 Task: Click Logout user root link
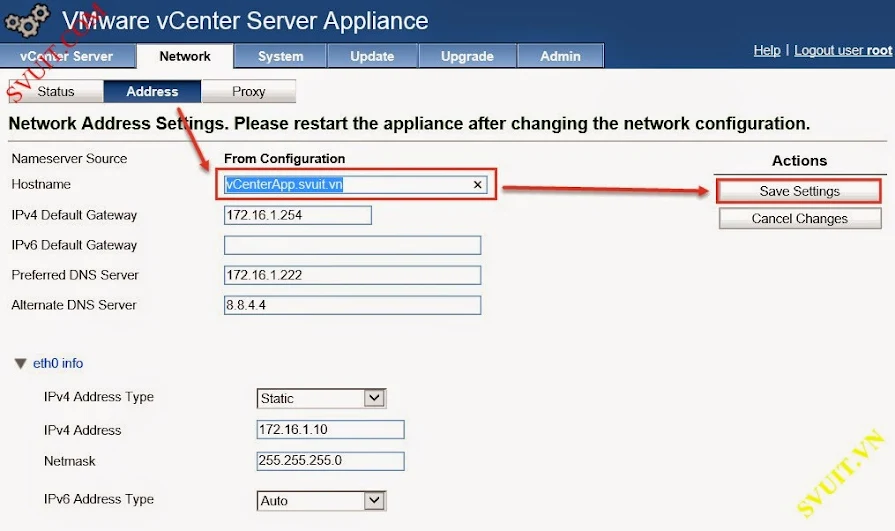(843, 50)
